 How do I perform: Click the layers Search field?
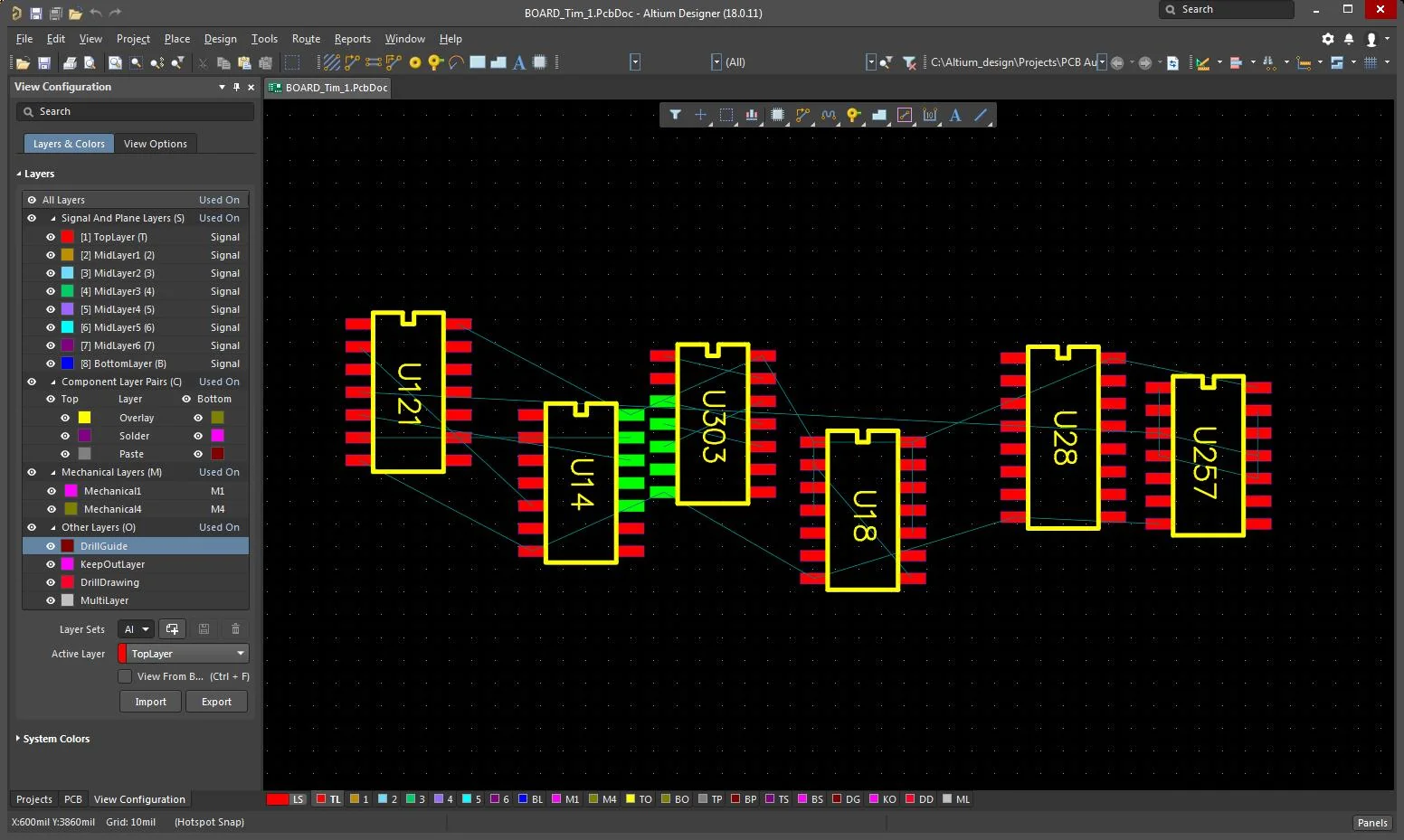(134, 110)
